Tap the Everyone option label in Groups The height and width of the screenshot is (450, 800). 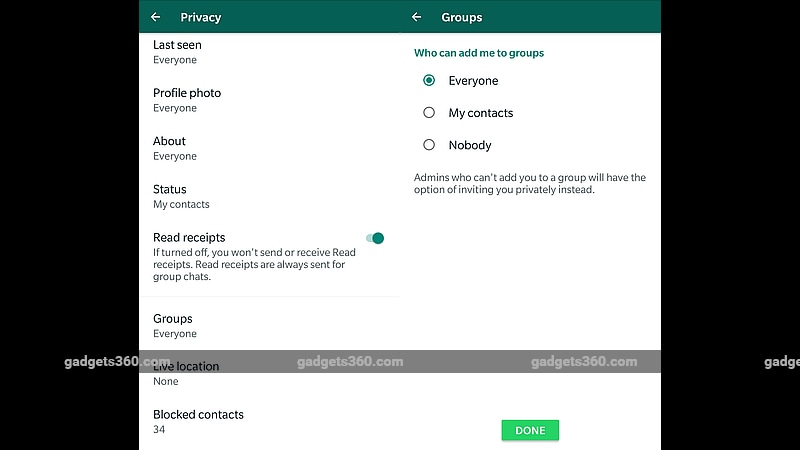click(473, 81)
